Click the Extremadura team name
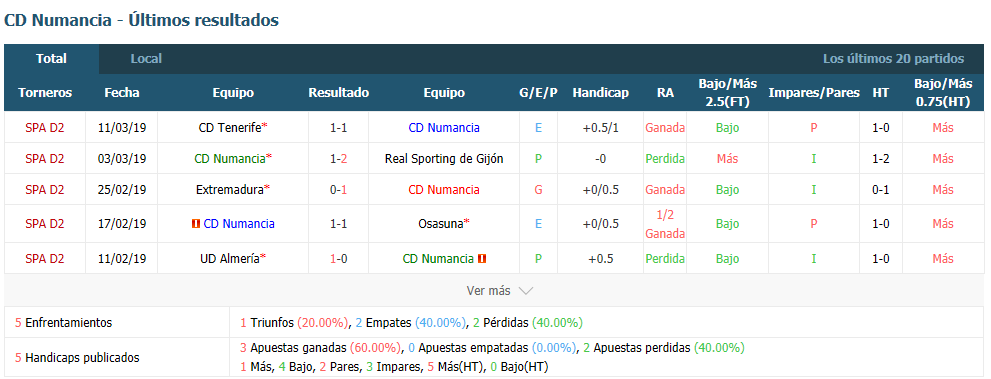The height and width of the screenshot is (379, 991). [230, 190]
